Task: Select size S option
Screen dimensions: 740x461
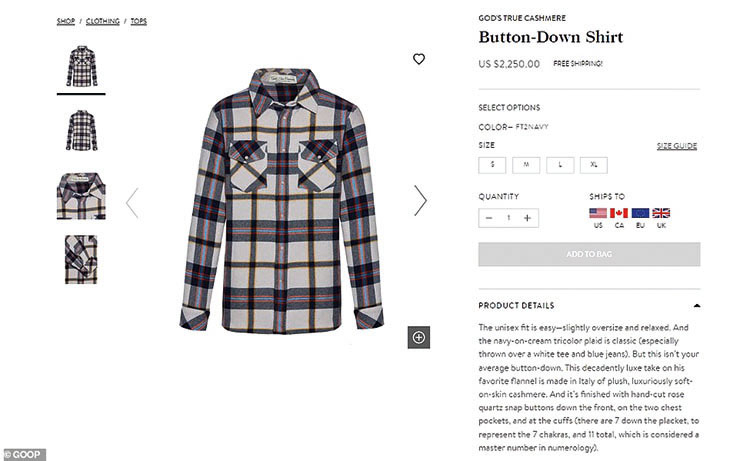Action: (x=492, y=165)
